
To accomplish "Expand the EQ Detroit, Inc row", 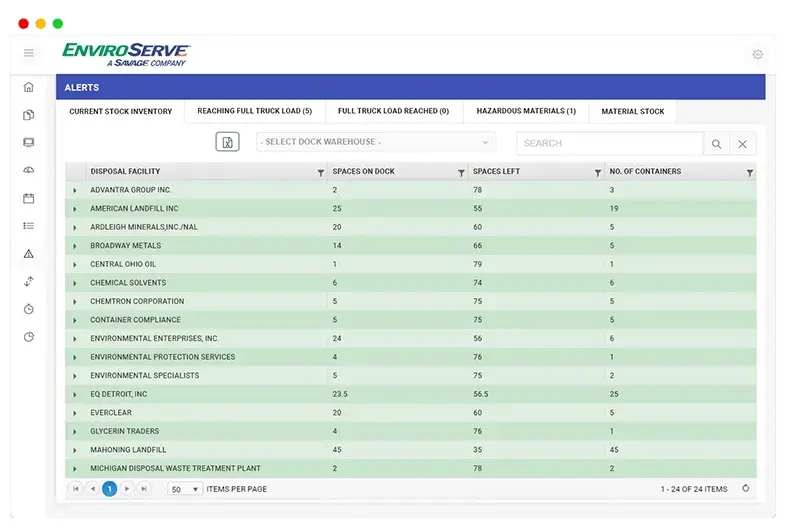I will point(75,395).
